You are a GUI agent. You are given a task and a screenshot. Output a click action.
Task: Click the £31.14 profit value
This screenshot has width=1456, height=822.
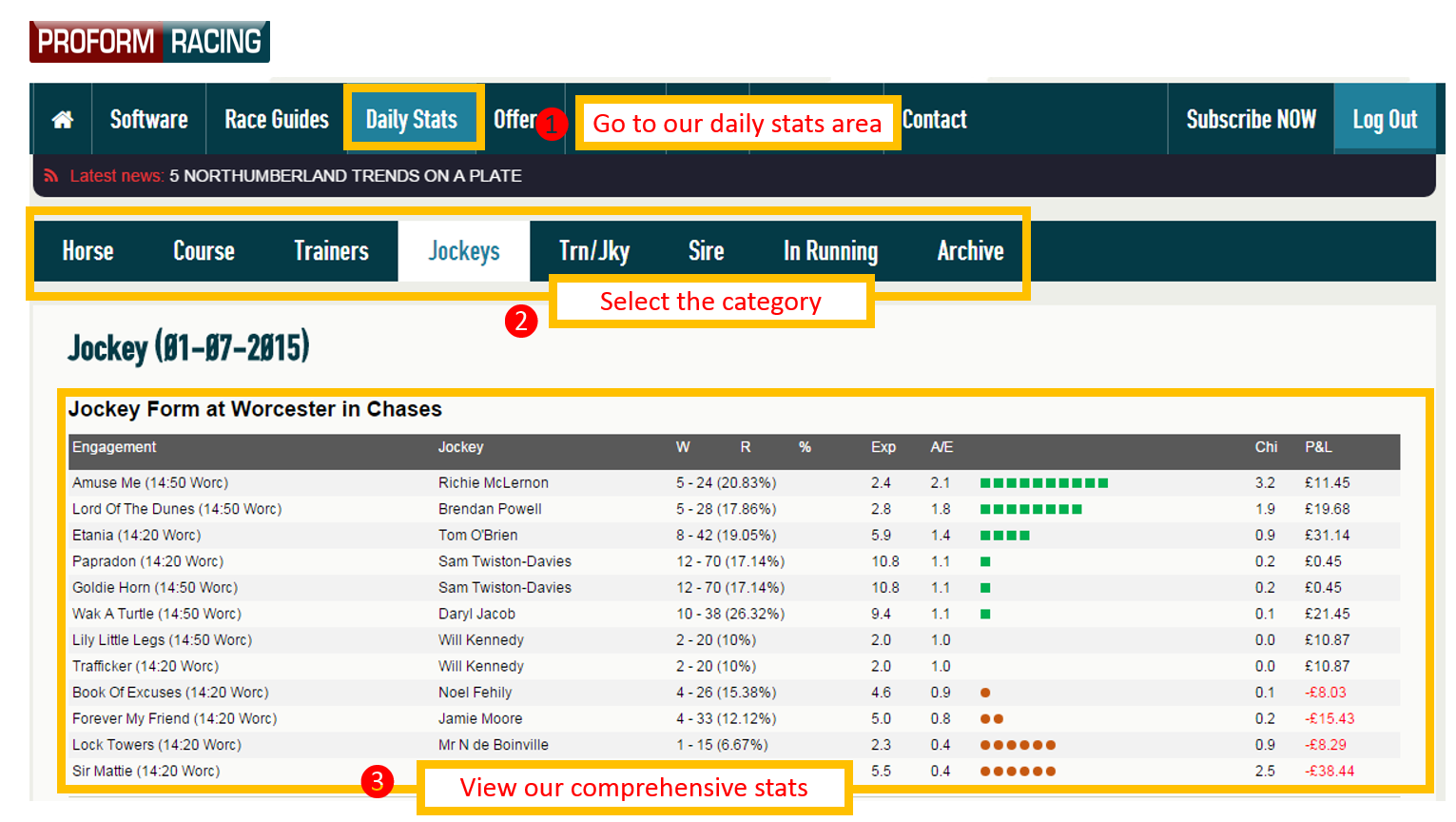[1327, 536]
